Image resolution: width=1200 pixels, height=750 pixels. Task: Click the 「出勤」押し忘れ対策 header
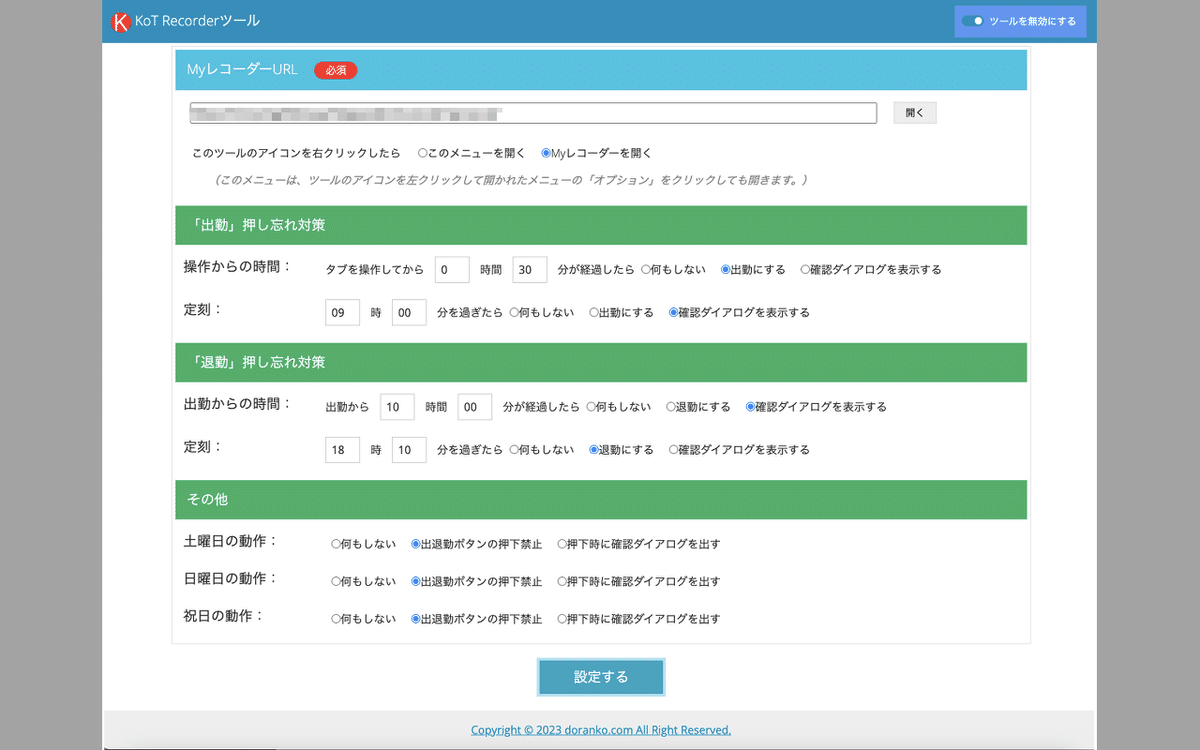pyautogui.click(x=601, y=225)
